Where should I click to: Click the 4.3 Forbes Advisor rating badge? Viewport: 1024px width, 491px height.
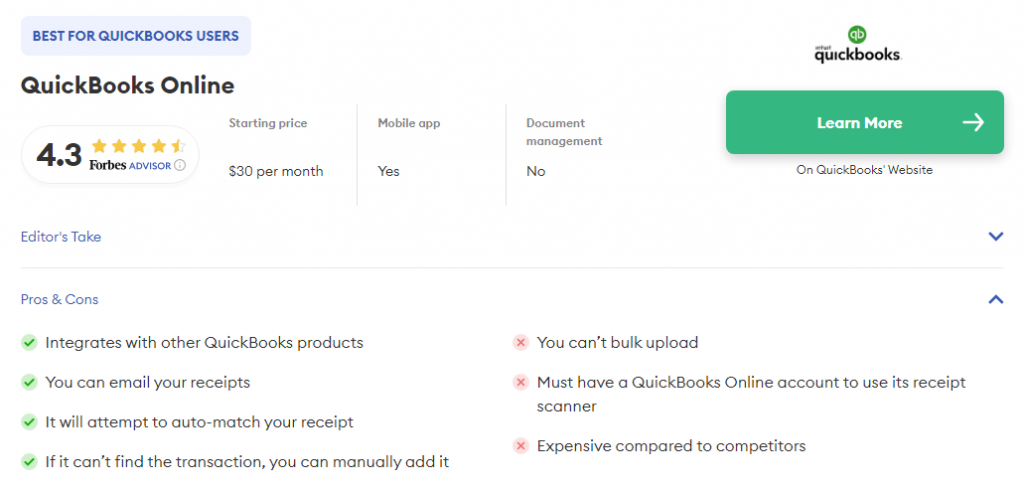[x=110, y=155]
